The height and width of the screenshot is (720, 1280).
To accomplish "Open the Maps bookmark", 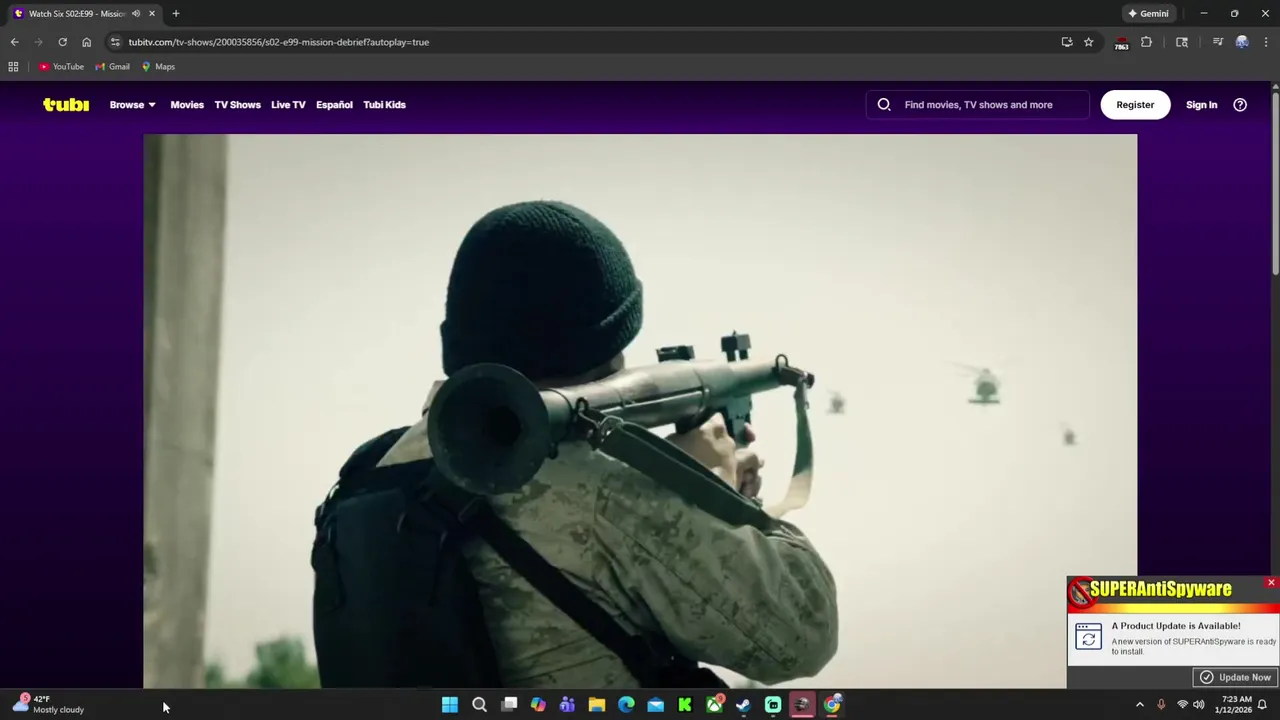I will pyautogui.click(x=158, y=67).
